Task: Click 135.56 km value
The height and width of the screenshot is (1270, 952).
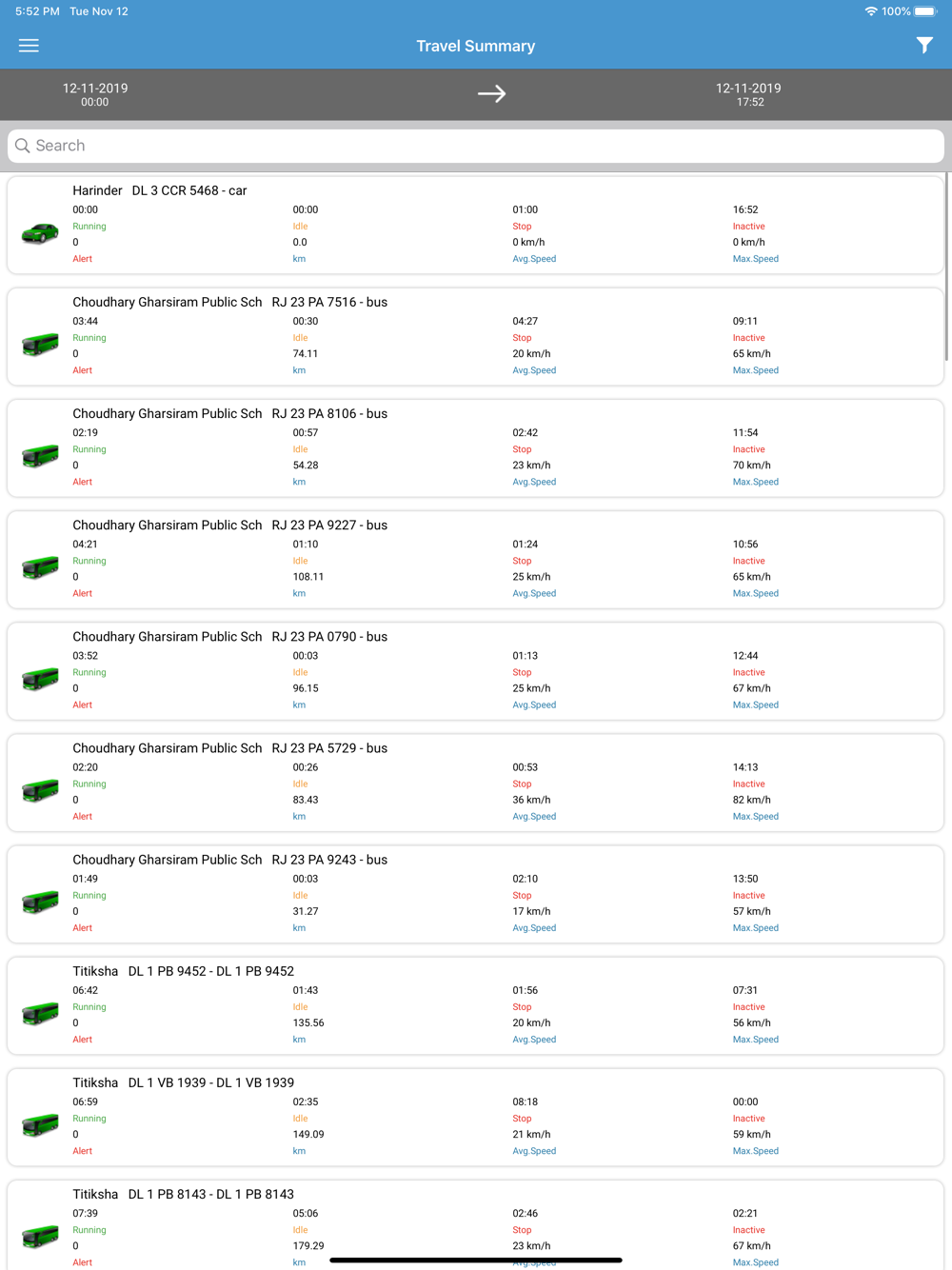Action: [308, 1022]
